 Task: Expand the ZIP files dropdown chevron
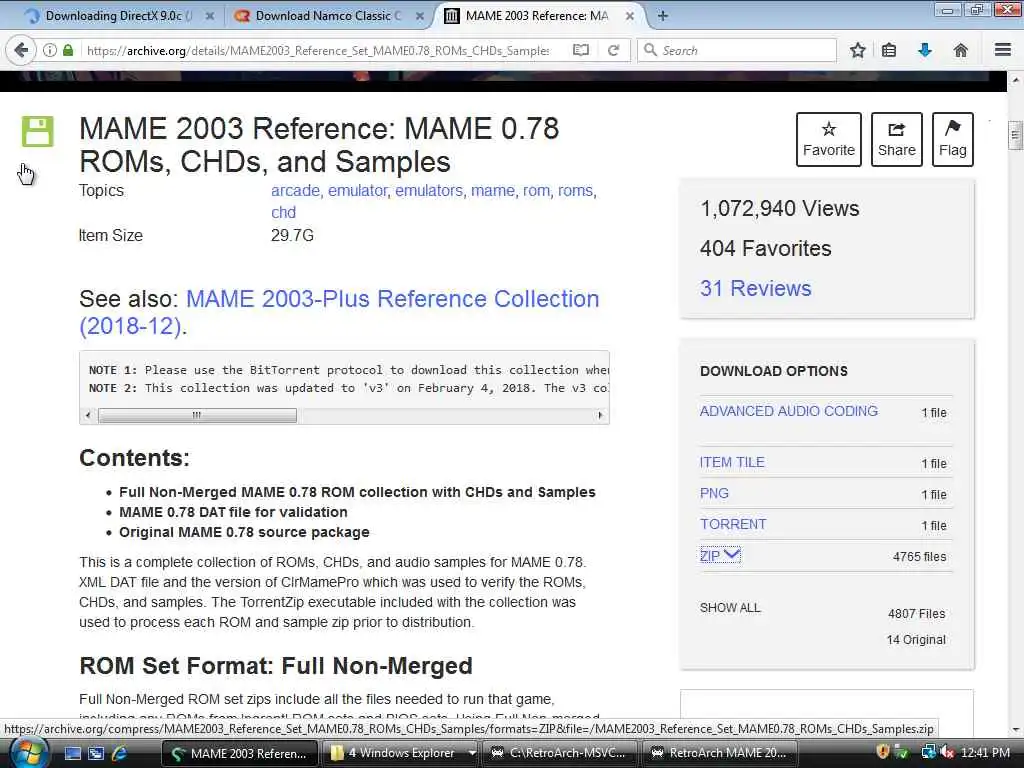(732, 554)
